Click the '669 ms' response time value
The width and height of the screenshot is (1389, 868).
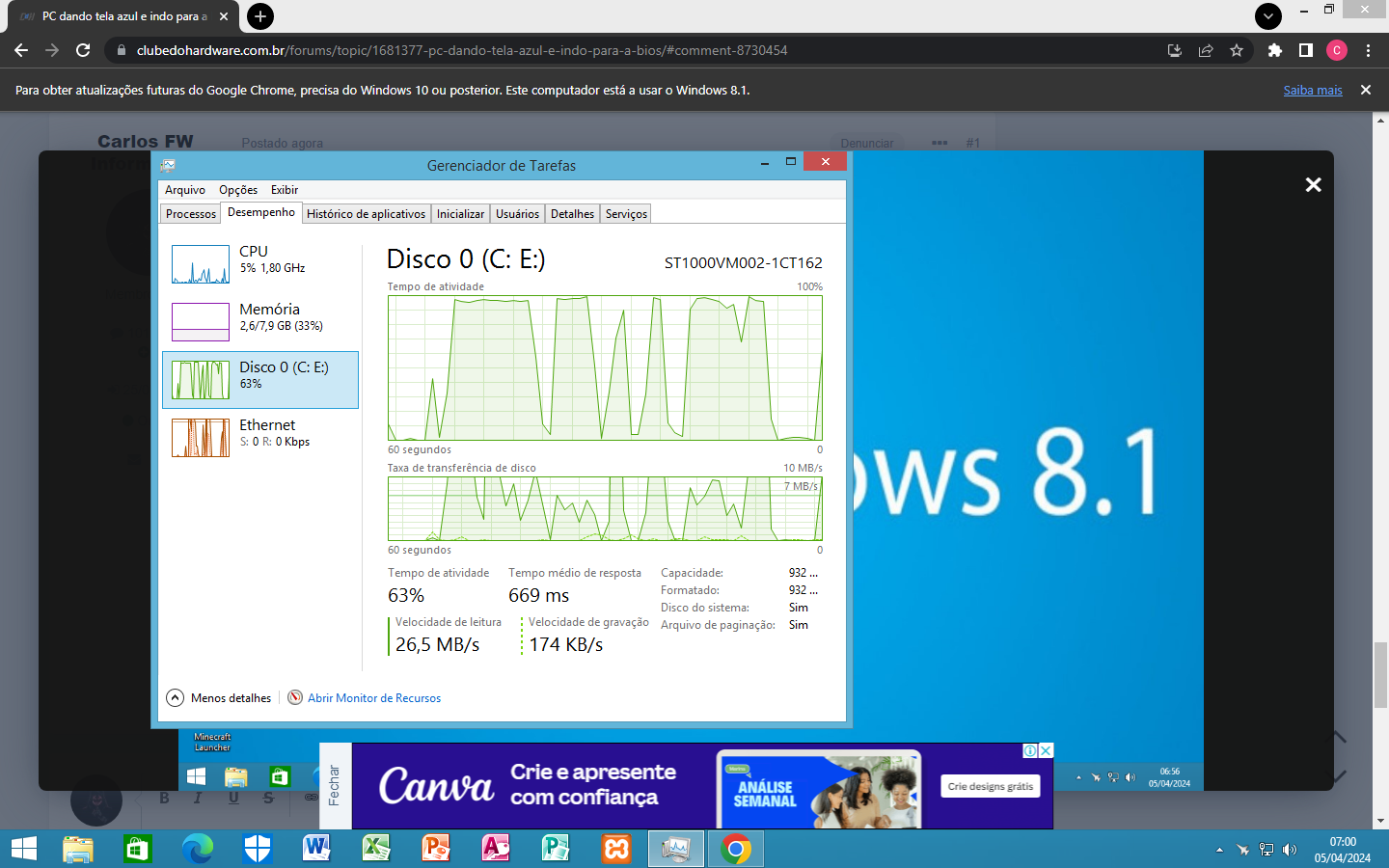point(539,596)
